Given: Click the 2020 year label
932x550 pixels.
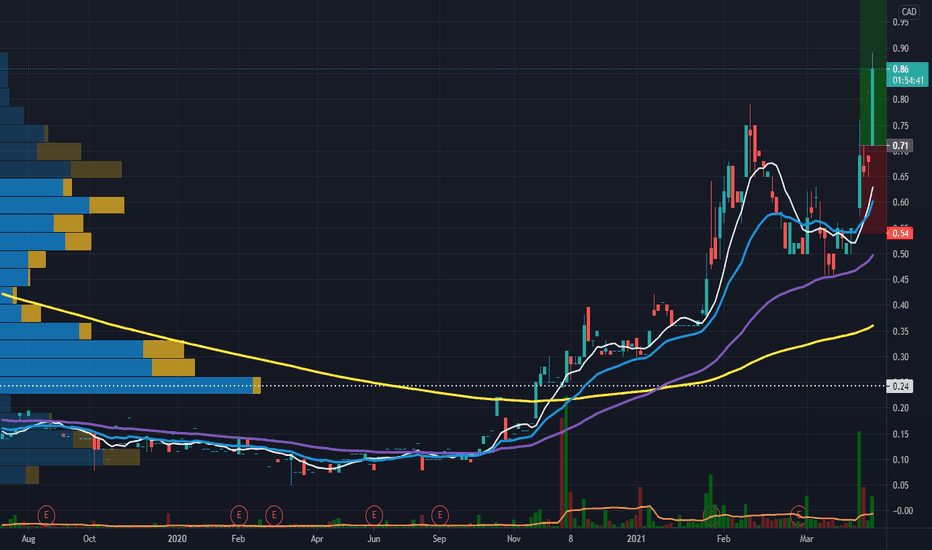Looking at the screenshot, I should (177, 539).
